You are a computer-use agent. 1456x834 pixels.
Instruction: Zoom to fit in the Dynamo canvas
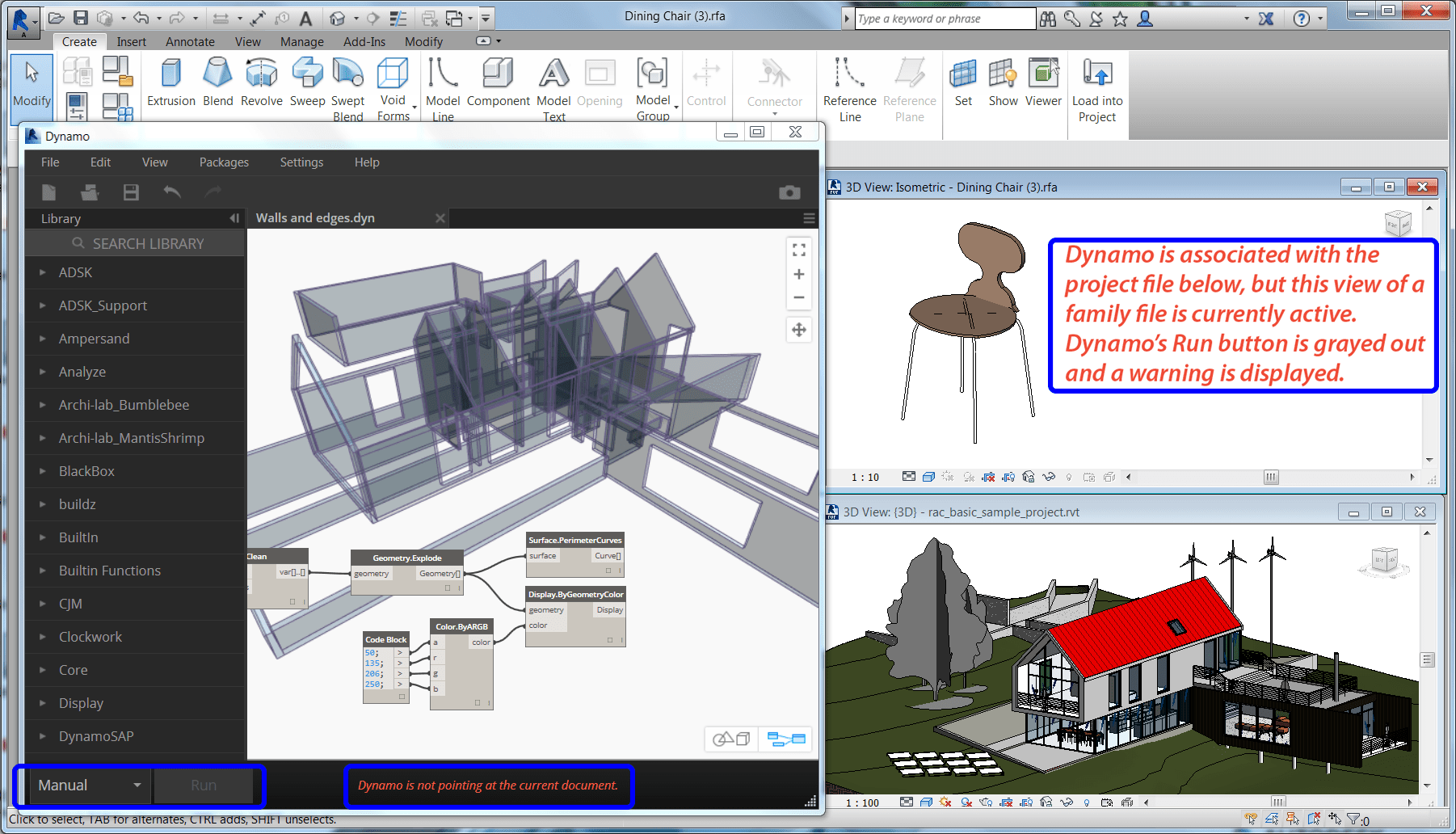[x=799, y=250]
